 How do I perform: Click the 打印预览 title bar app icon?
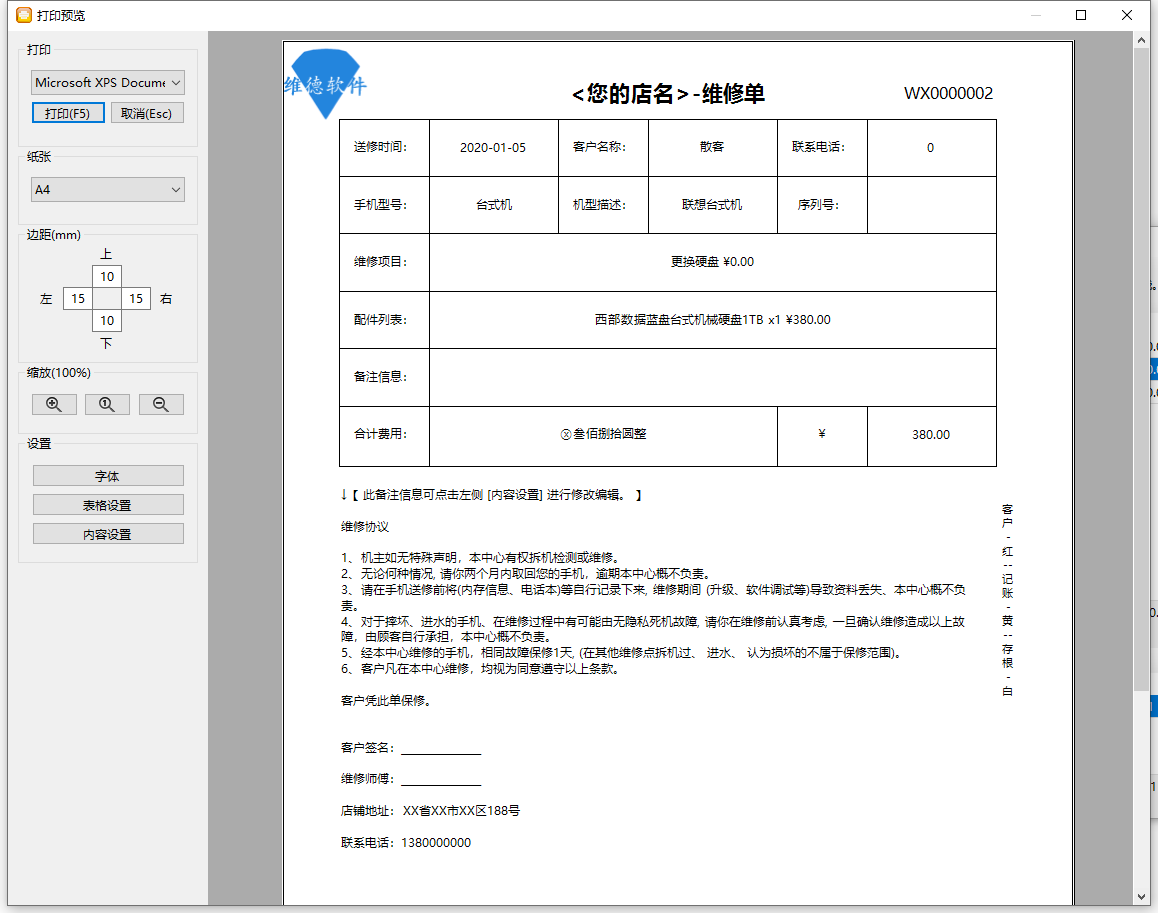[24, 15]
